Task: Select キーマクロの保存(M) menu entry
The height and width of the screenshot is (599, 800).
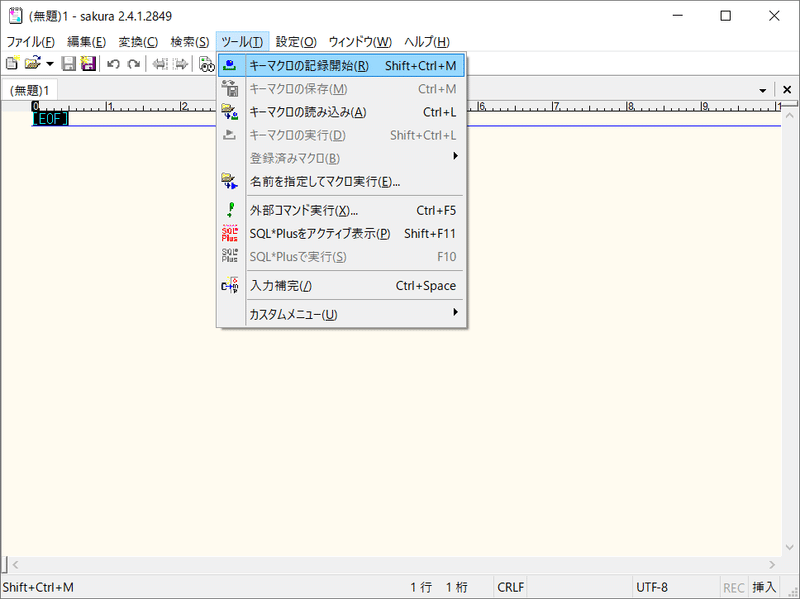Action: coord(341,89)
